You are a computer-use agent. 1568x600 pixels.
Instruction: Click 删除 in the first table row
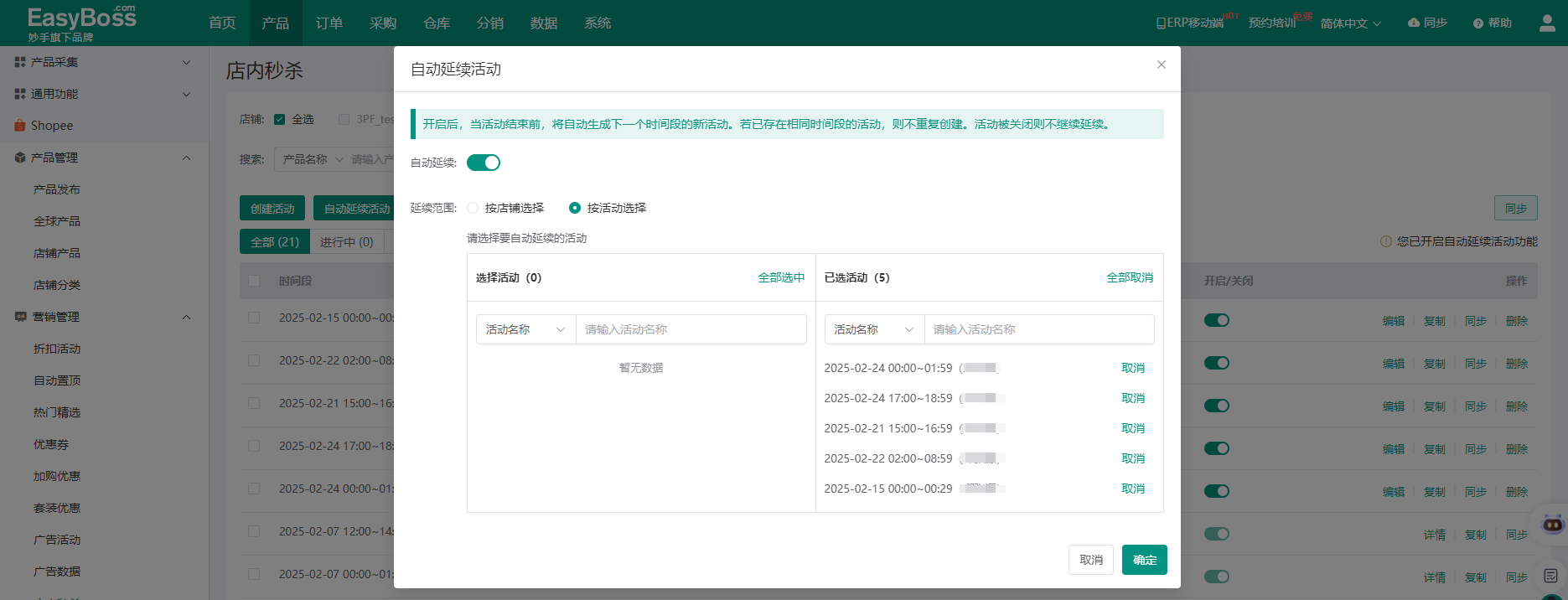(1517, 321)
